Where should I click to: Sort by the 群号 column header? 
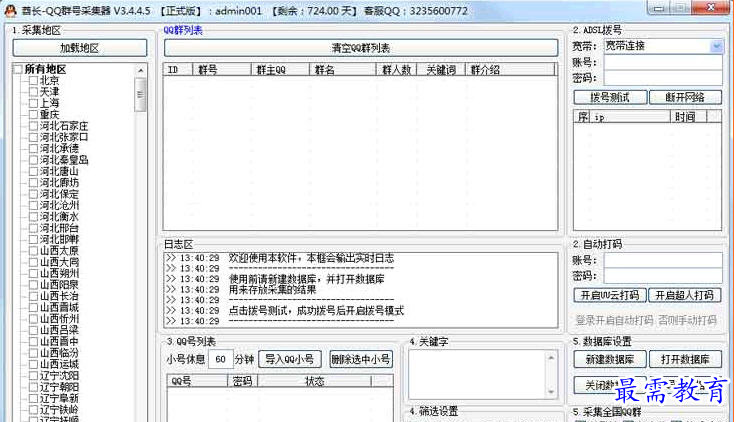222,69
